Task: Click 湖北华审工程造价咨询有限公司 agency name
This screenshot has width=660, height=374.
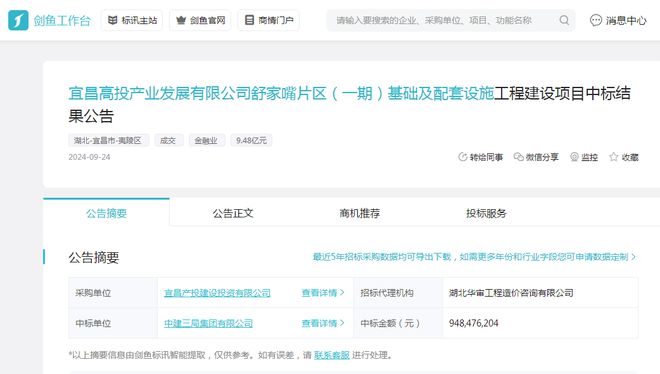Action: [x=511, y=293]
